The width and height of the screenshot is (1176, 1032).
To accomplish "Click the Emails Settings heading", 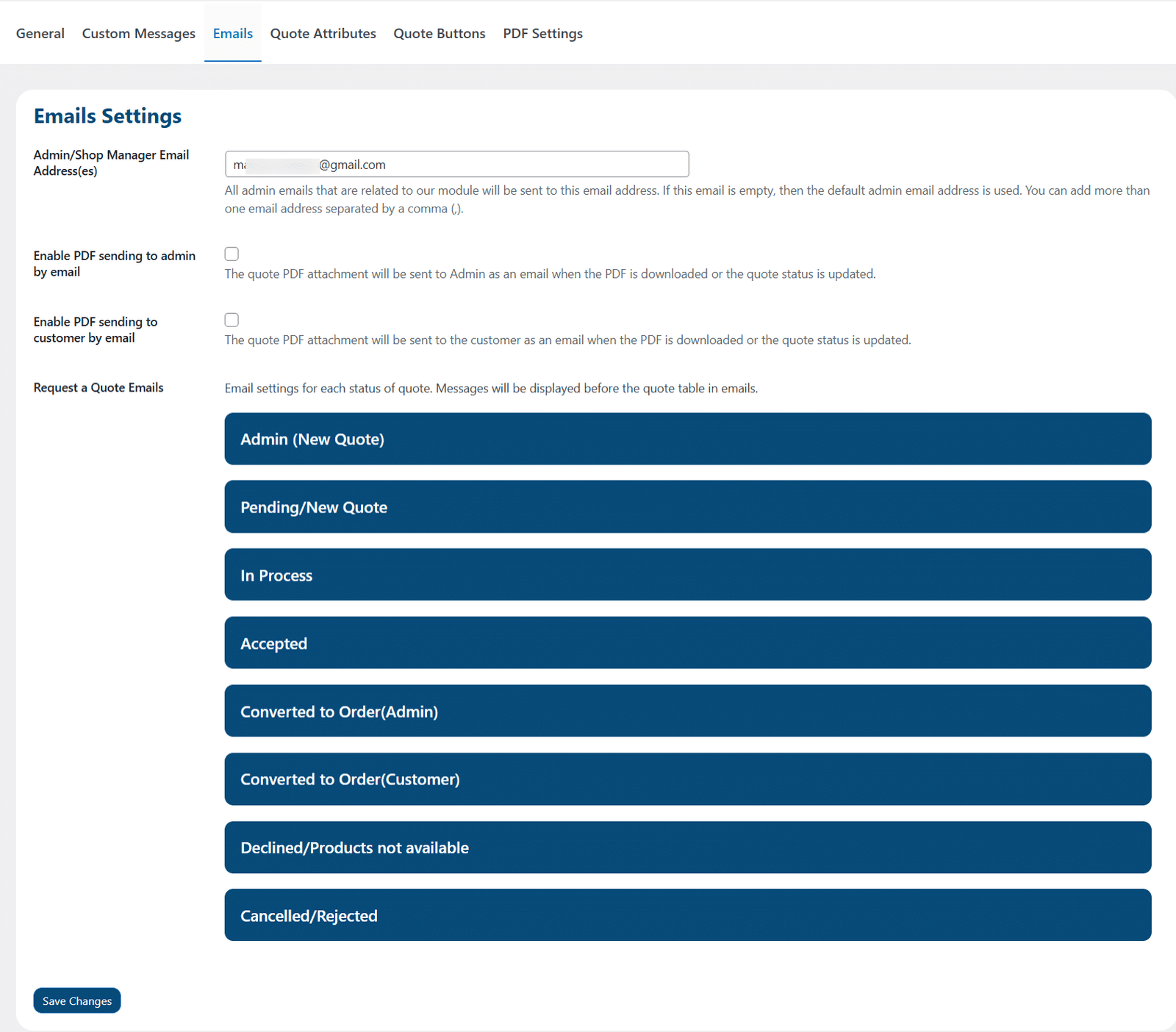I will click(107, 116).
